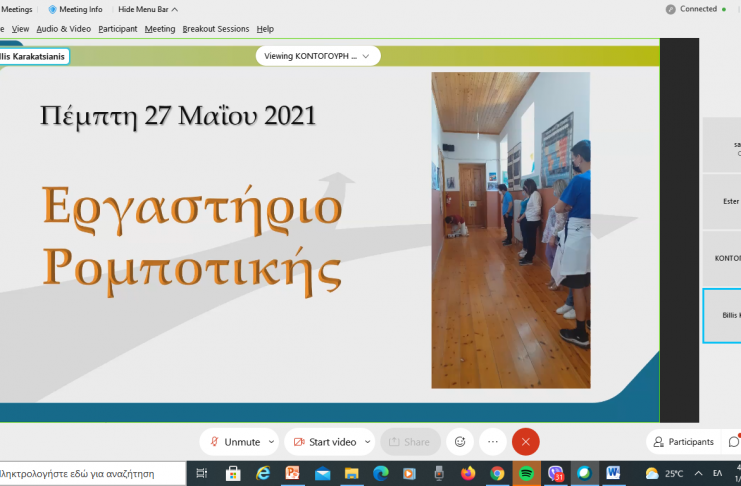Open video options arrow beside Start video
Image resolution: width=741 pixels, height=486 pixels.
coord(367,442)
